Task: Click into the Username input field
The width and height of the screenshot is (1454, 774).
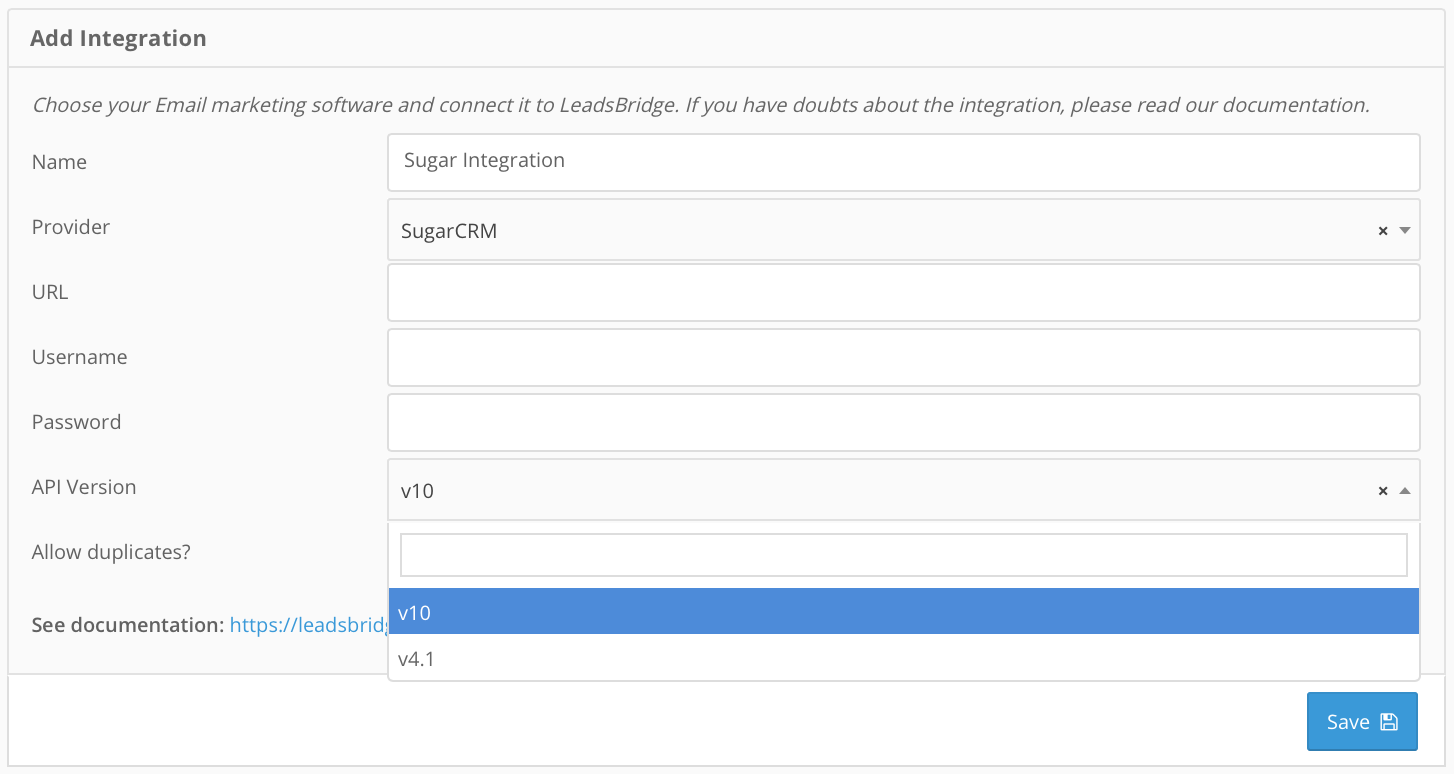Action: (904, 357)
